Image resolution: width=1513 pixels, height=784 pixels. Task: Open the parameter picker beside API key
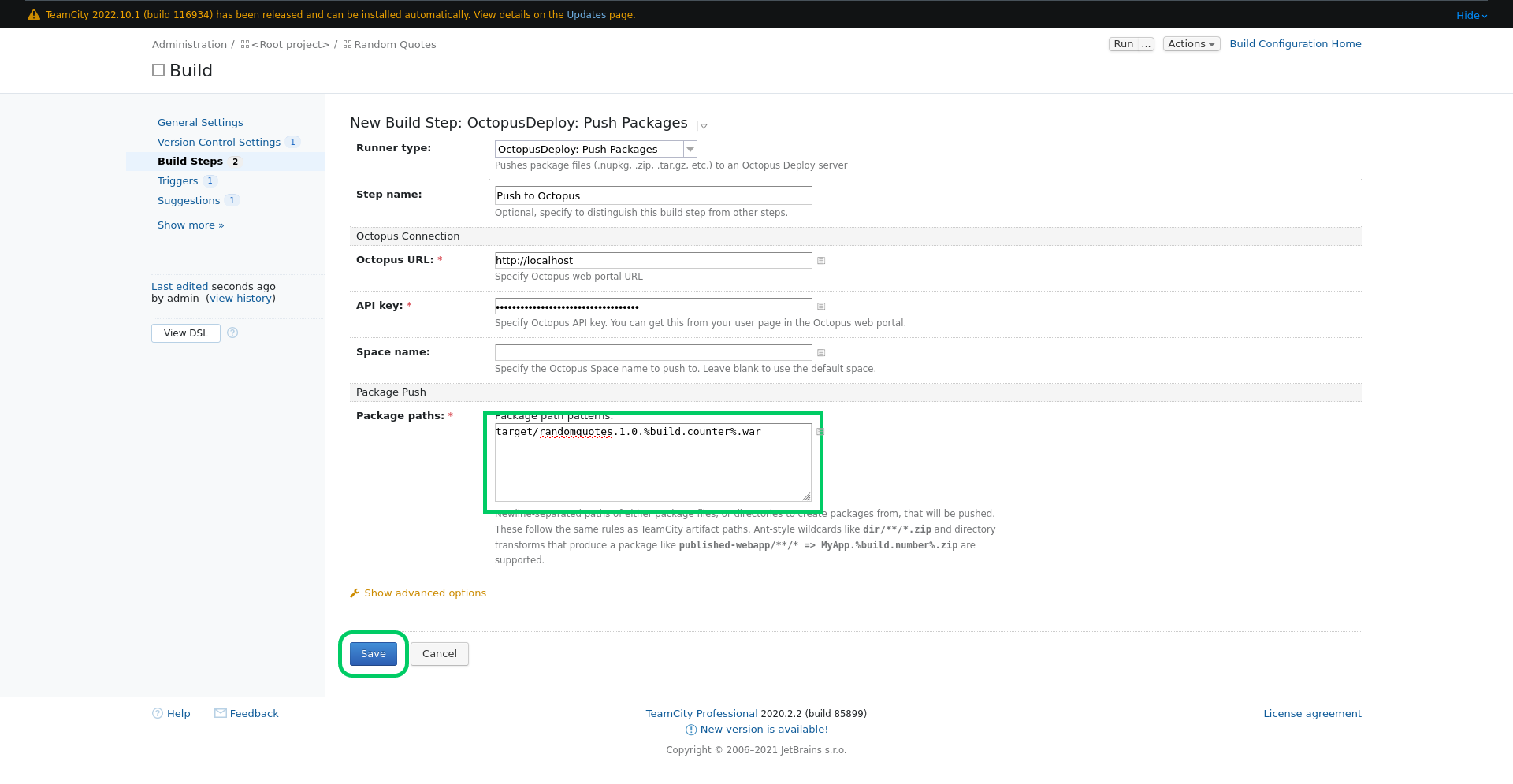(821, 306)
